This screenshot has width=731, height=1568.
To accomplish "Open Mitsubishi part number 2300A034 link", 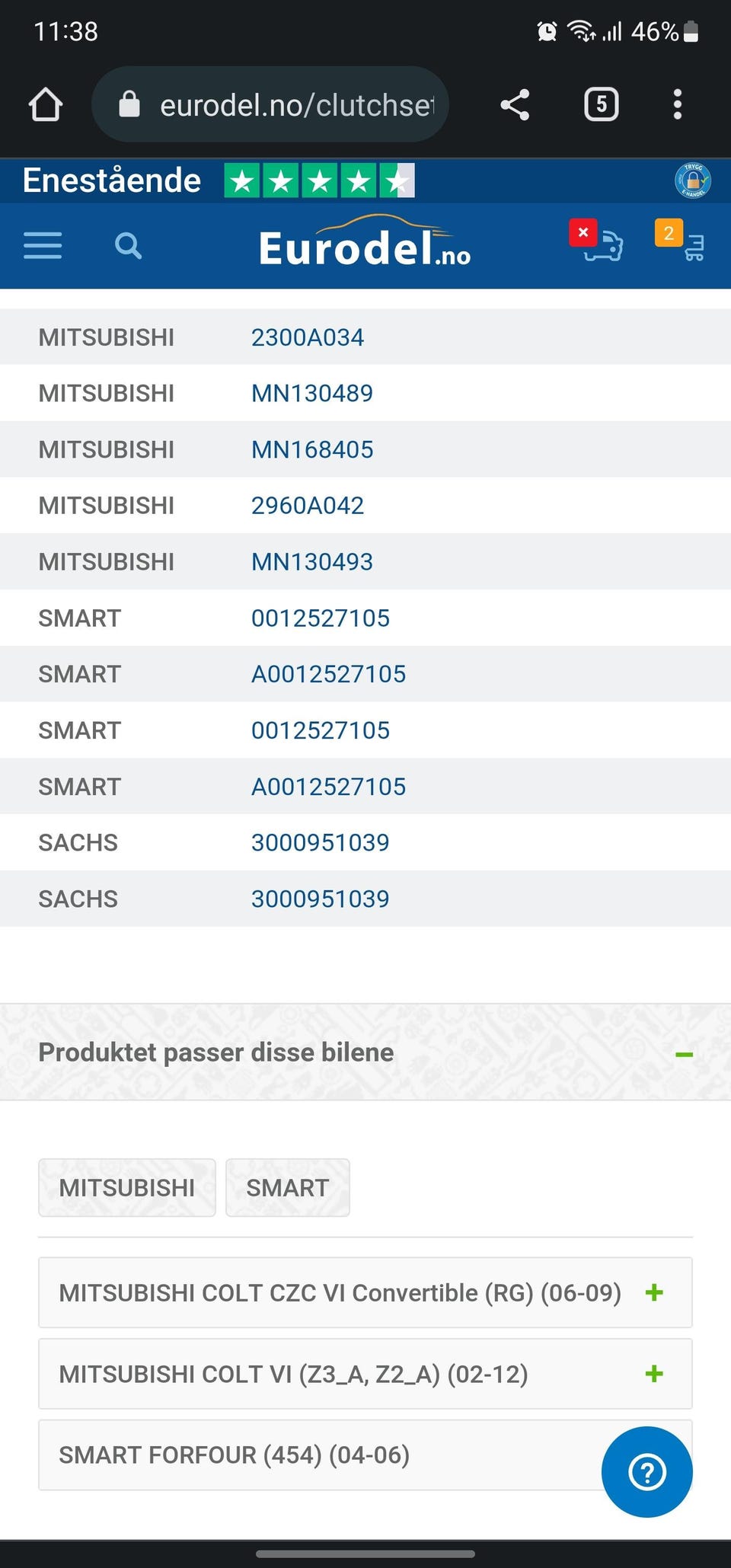I will point(308,337).
